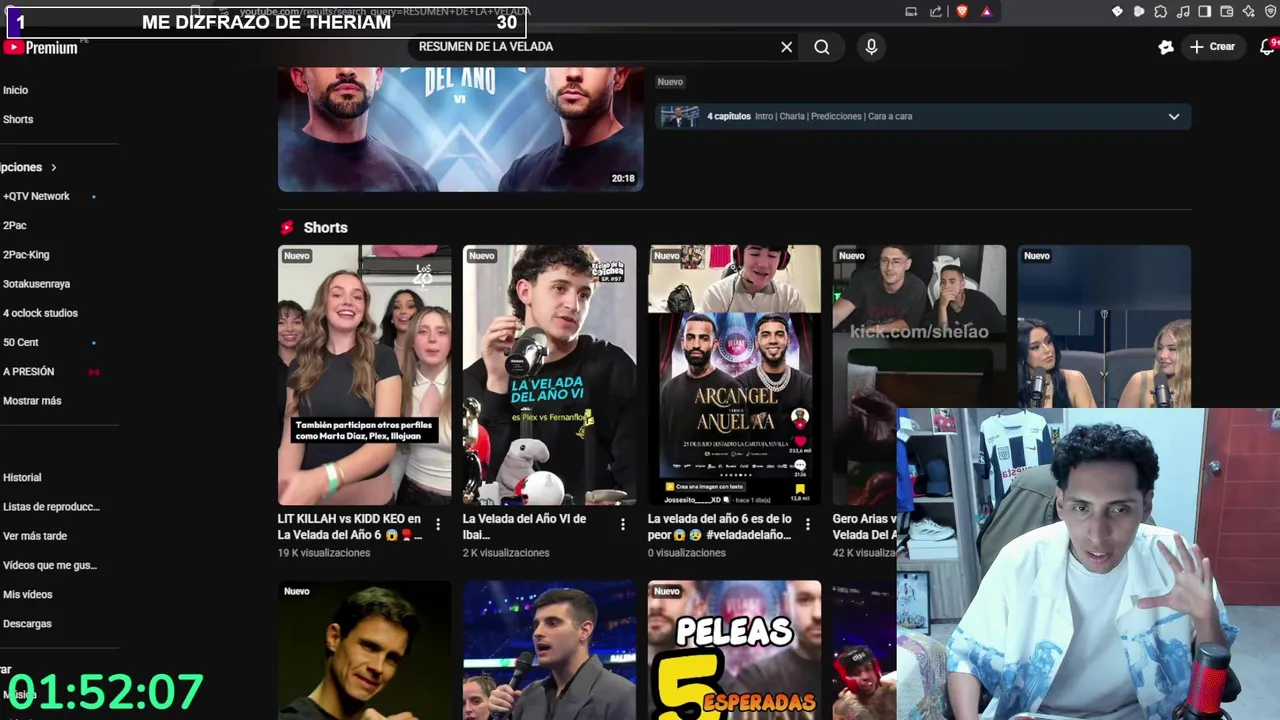This screenshot has width=1280, height=720.
Task: Open the Brave Wallet icon
Action: (1227, 11)
